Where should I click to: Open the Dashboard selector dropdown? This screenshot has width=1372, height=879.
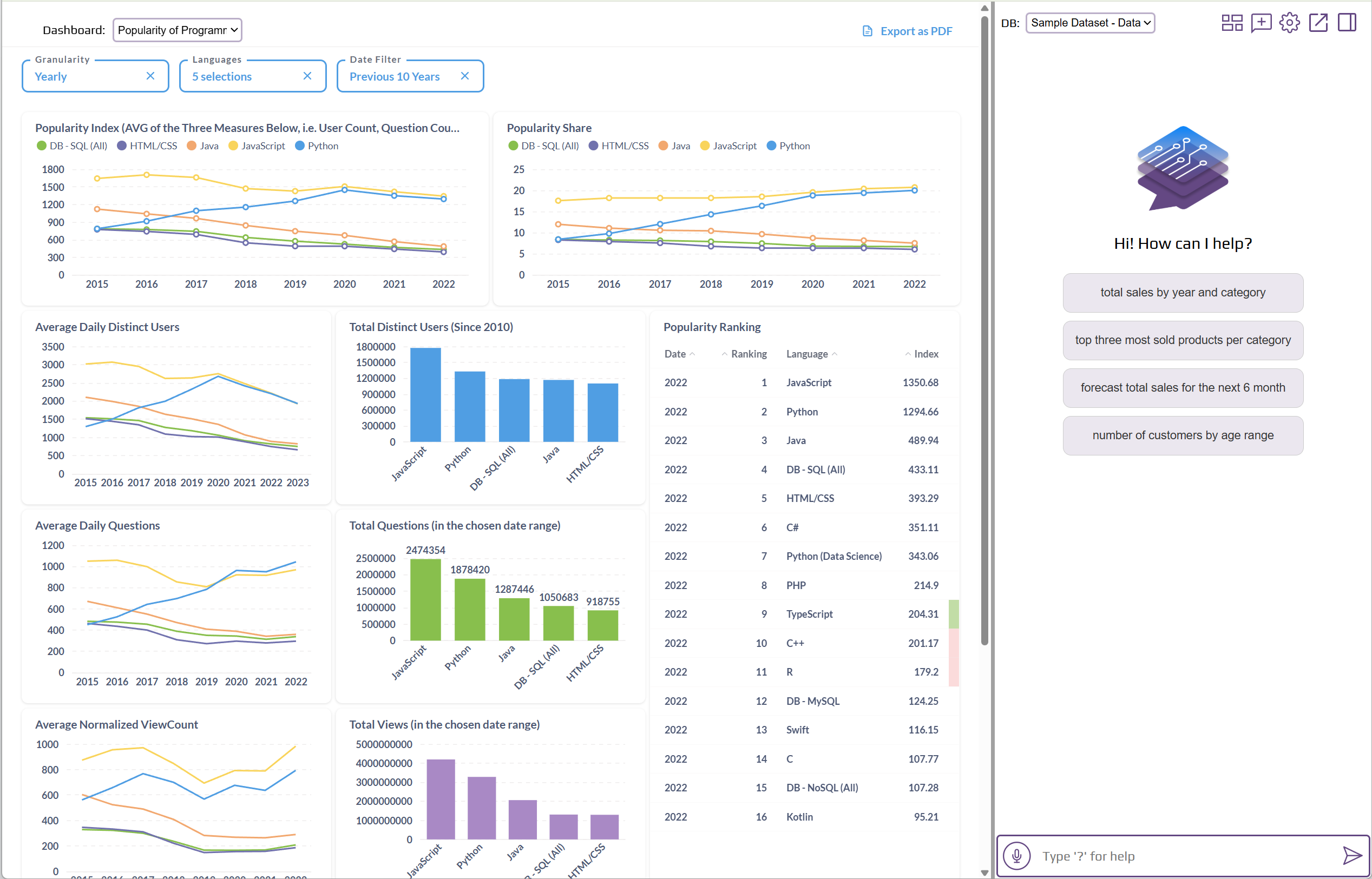177,30
